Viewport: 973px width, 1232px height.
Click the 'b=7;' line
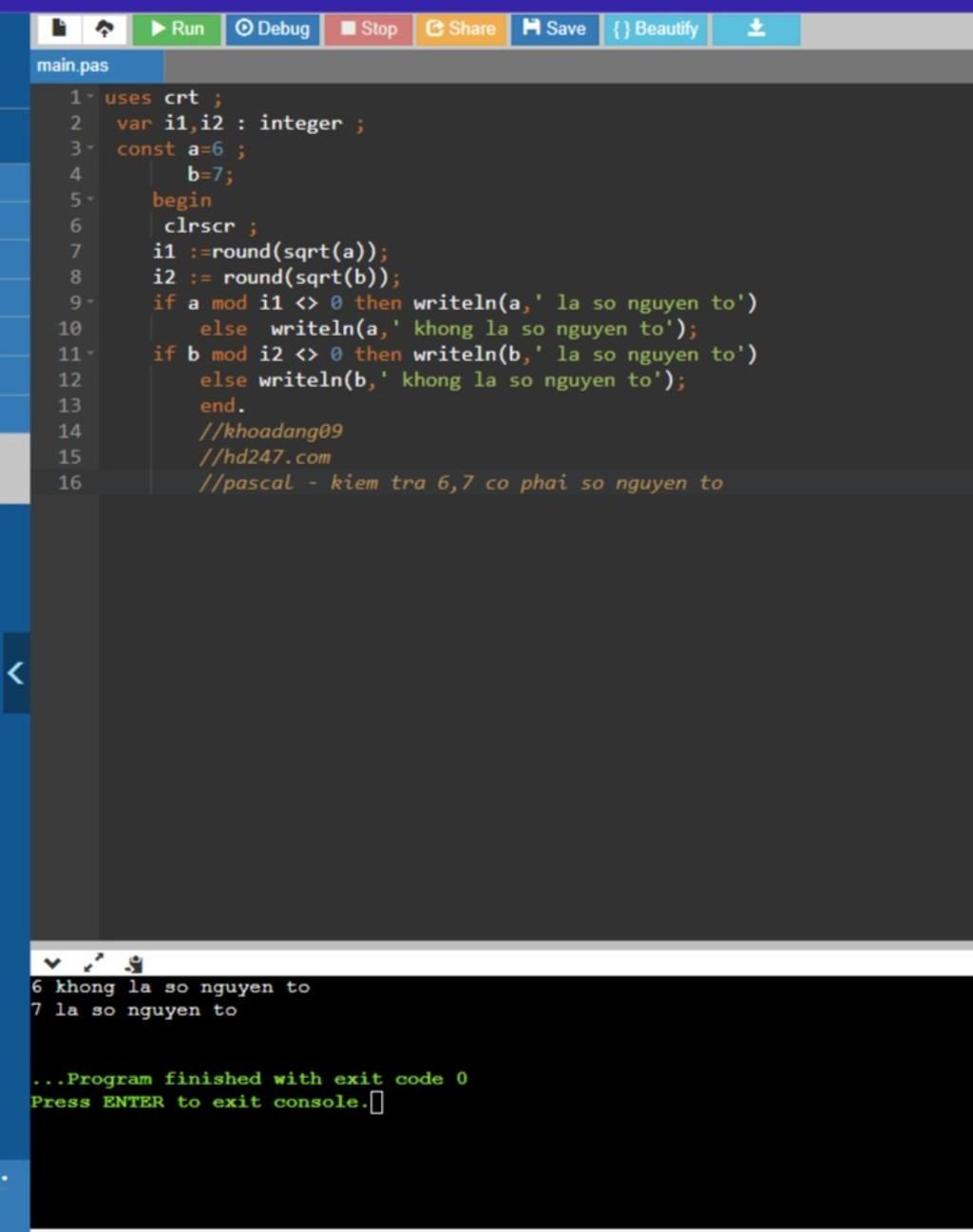(x=210, y=175)
